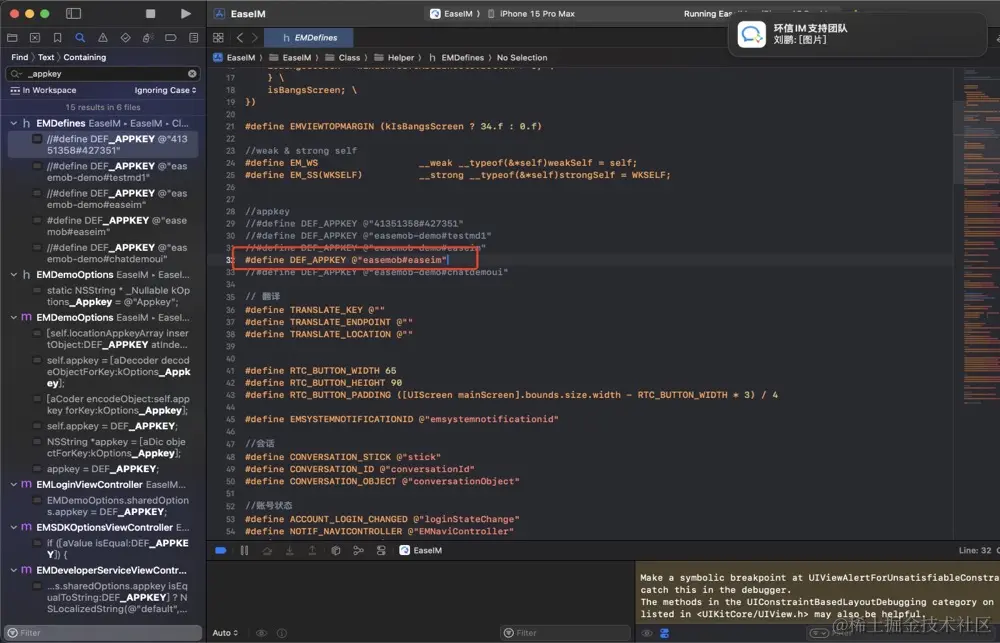Select sidebar result #define DEF_APPKEY easemob#easeim
1000x643 pixels.
103,226
